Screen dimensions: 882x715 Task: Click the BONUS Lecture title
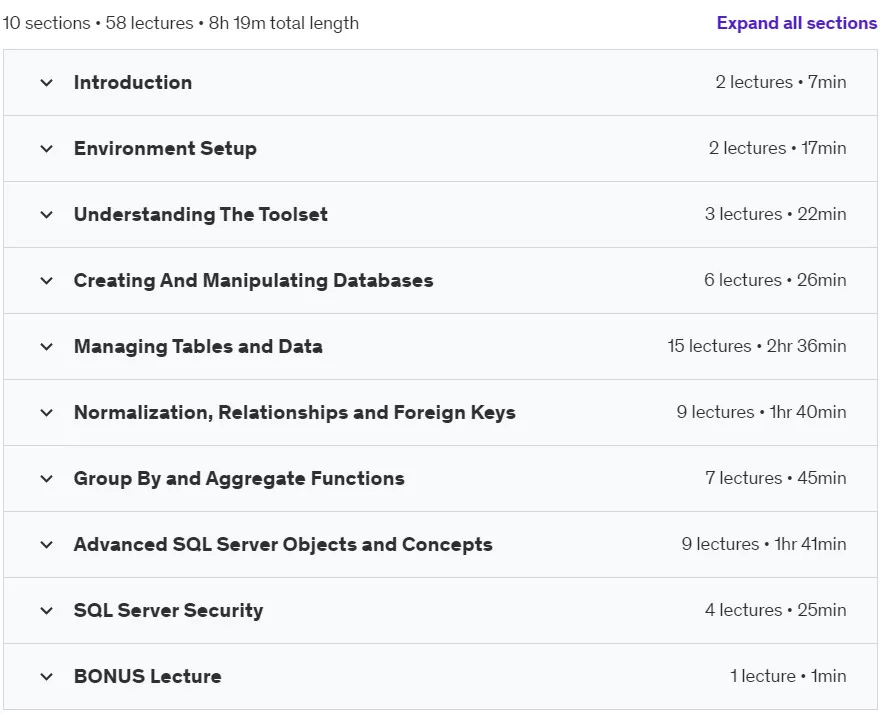click(x=147, y=676)
